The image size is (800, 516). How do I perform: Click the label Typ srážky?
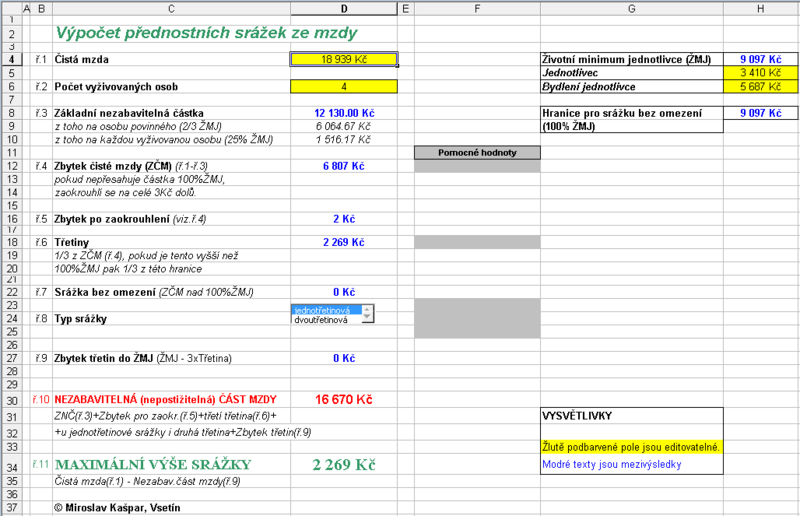(x=81, y=318)
